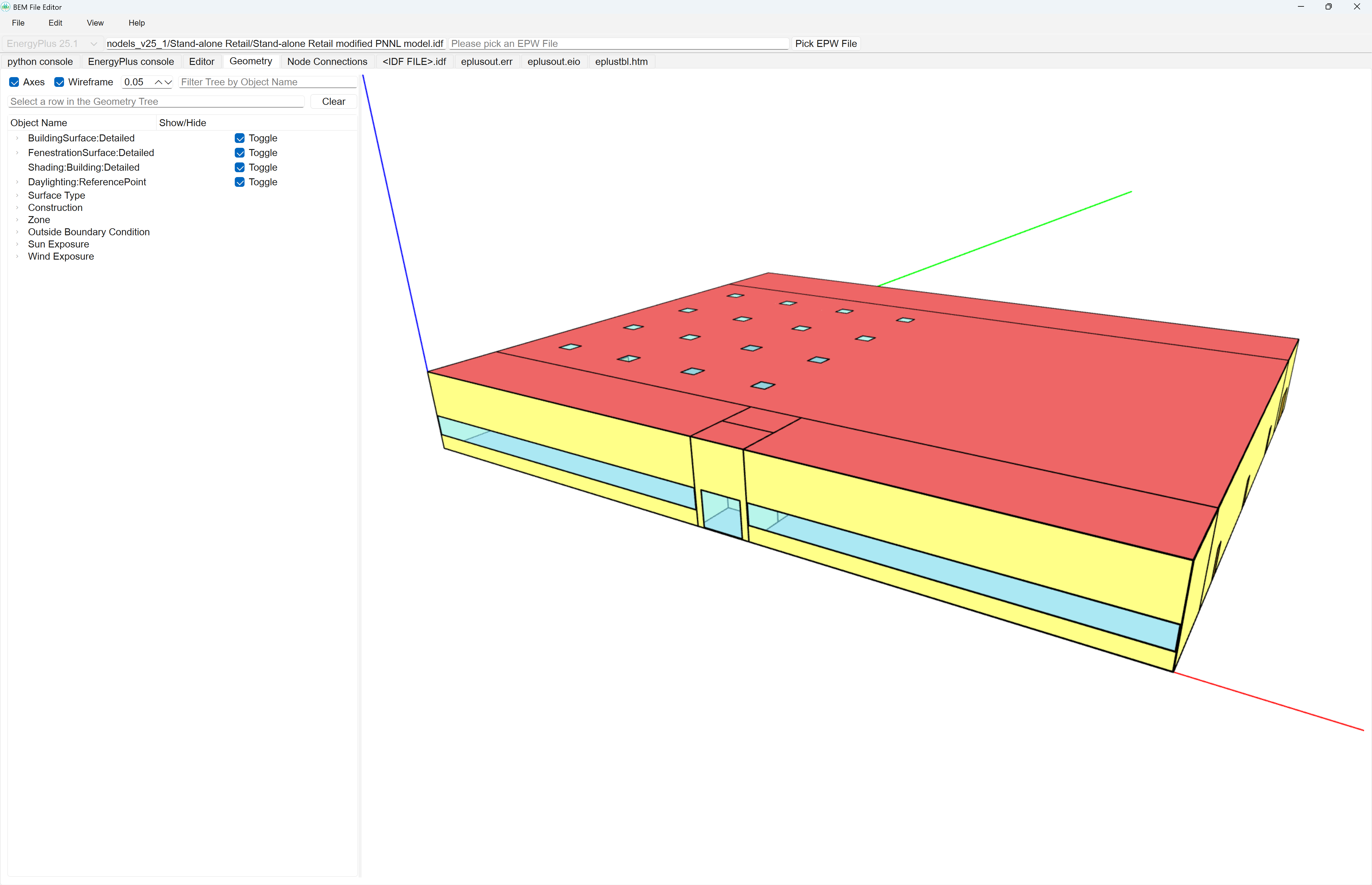
Task: Increase the wireframe width stepper value
Action: point(158,82)
